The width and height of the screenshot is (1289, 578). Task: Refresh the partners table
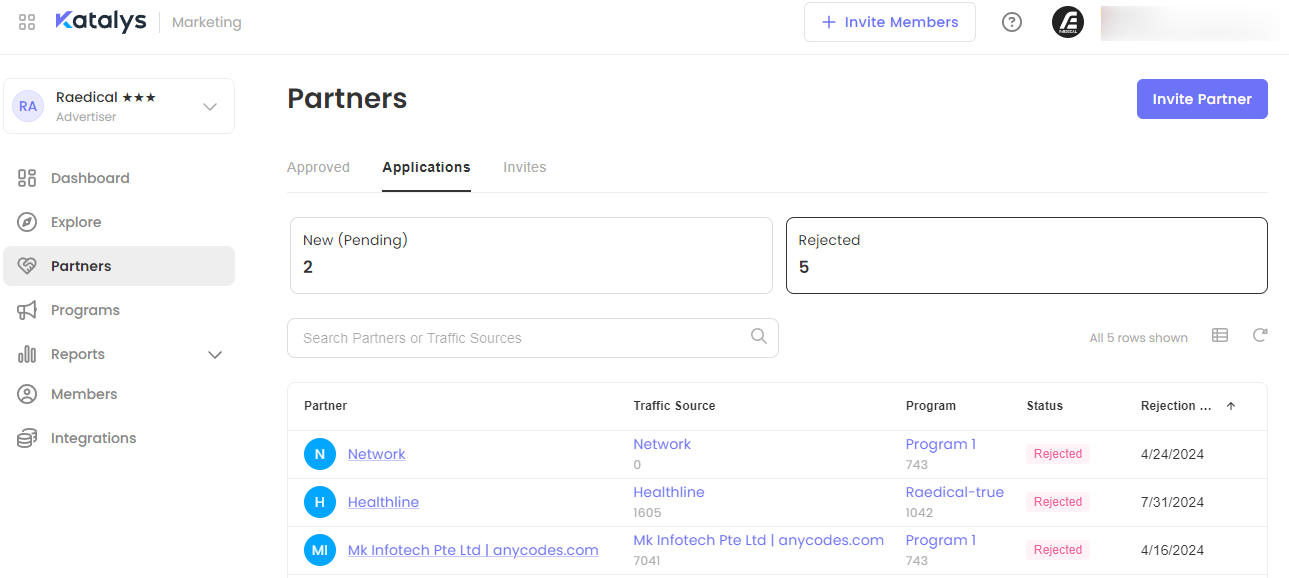pyautogui.click(x=1260, y=336)
